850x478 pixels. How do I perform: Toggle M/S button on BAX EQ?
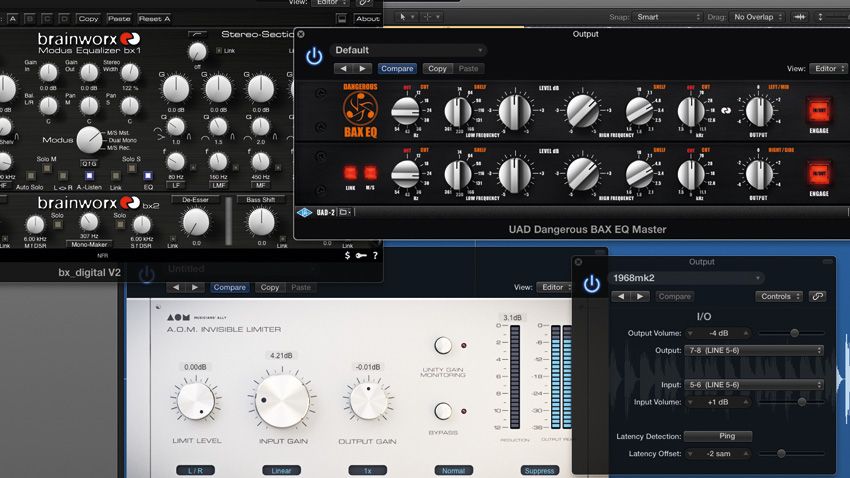[370, 173]
